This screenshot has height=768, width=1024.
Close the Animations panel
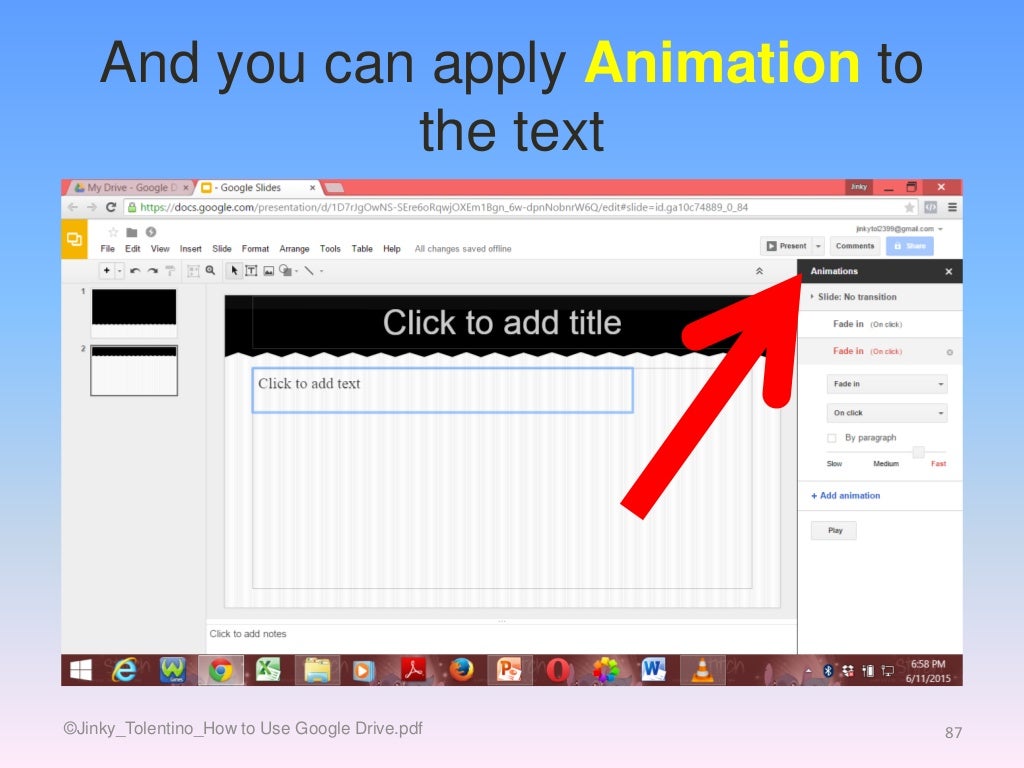[949, 272]
